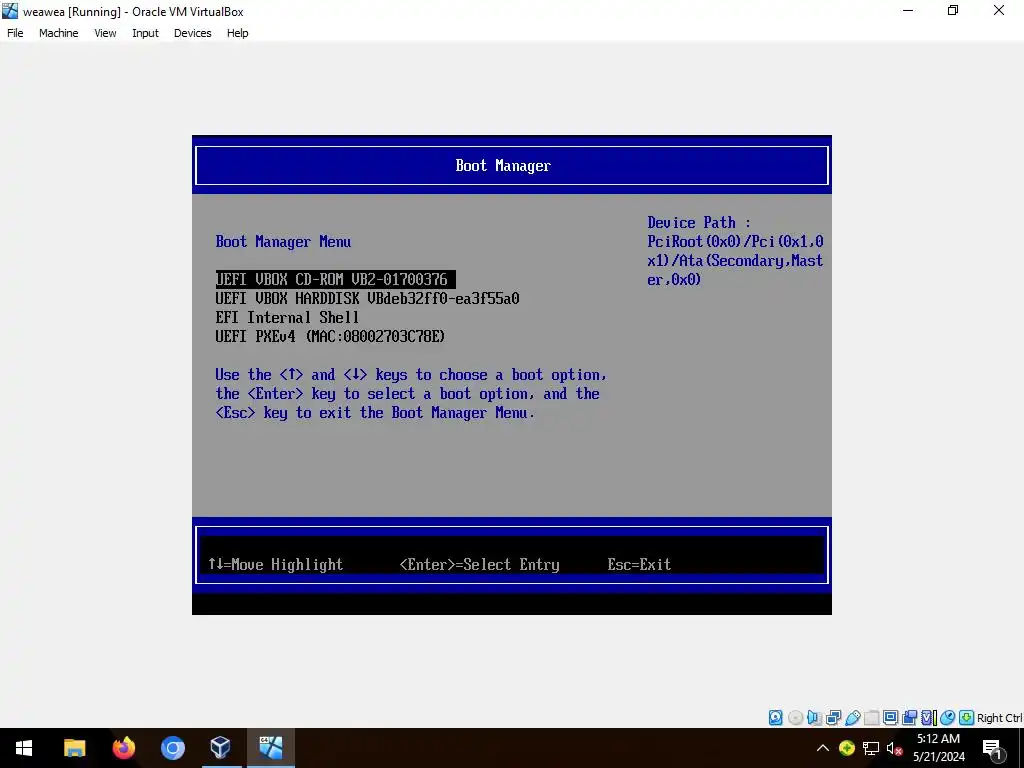Screen dimensions: 1024x768
Task: Click the shared folders indicator icon
Action: (871, 718)
